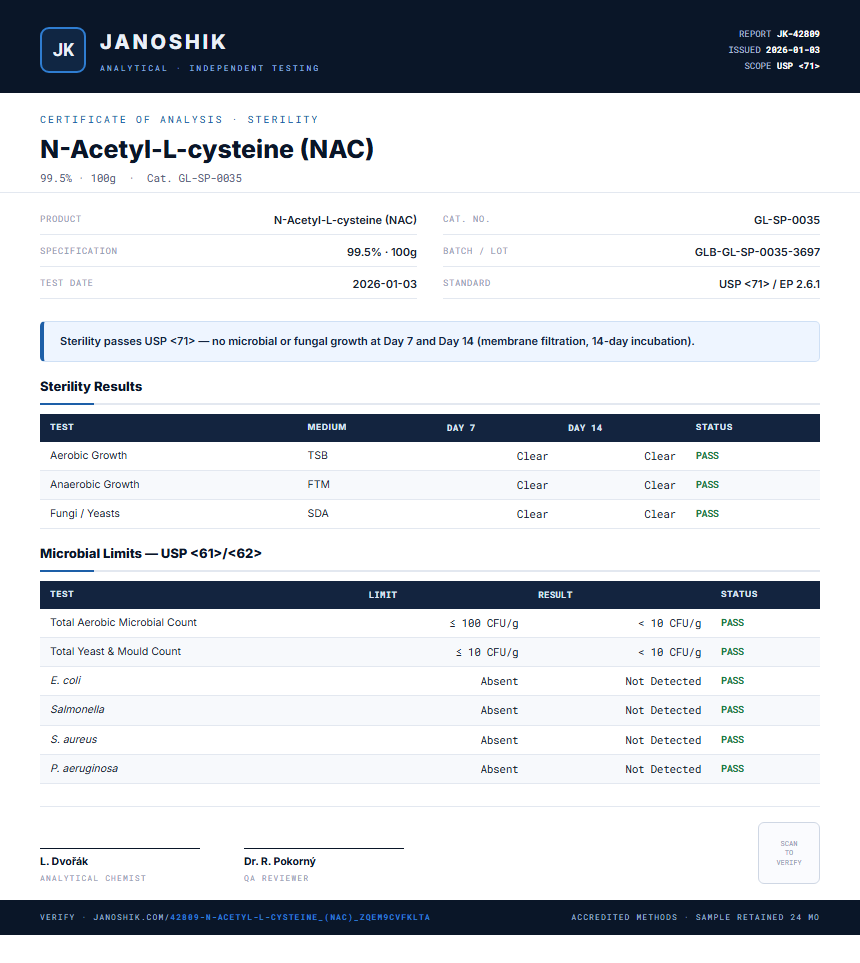This screenshot has height=963, width=860.
Task: Click the DAY 14 column header
Action: click(585, 427)
